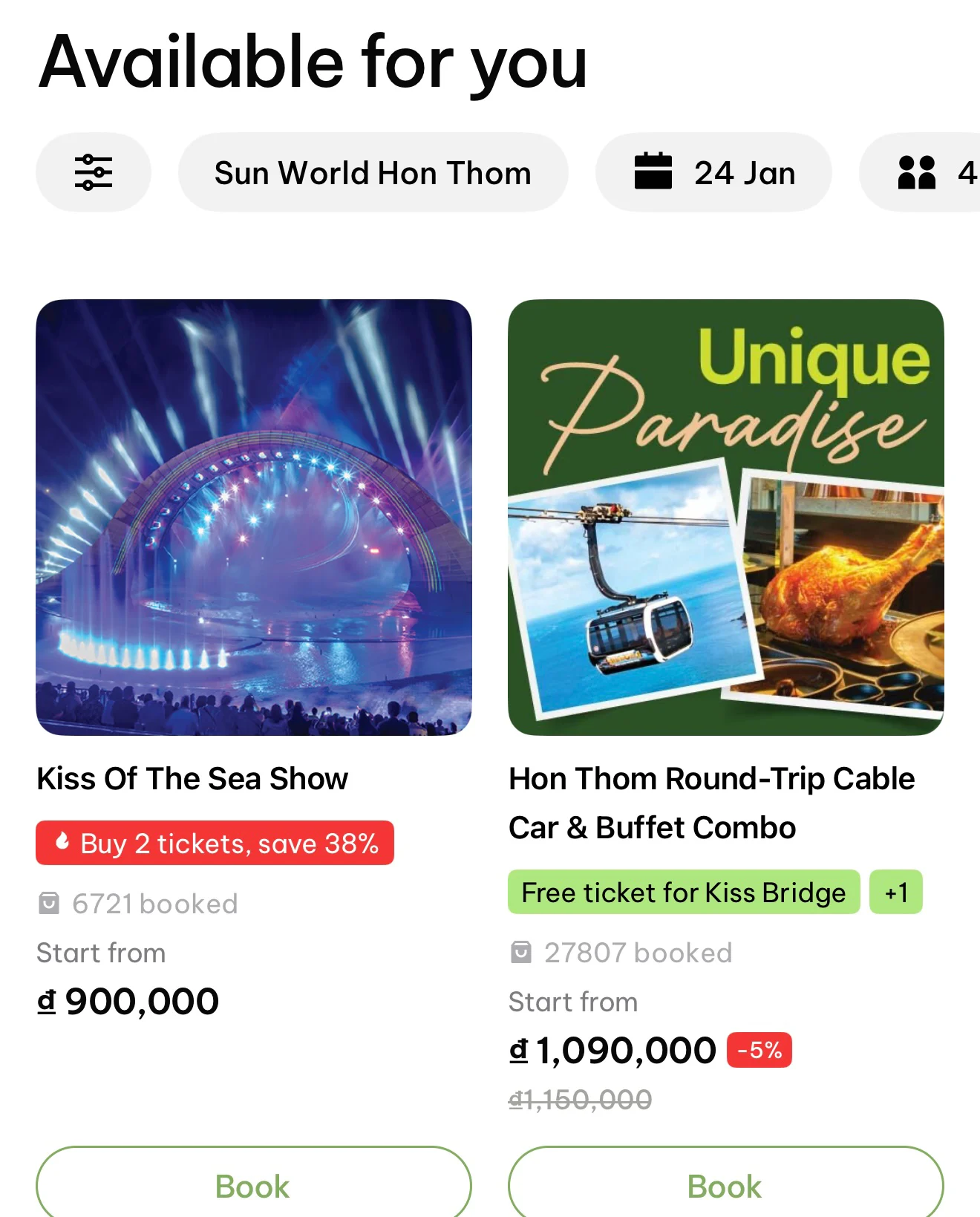Open the Kiss Of The Sea Show title
980x1217 pixels.
point(192,779)
